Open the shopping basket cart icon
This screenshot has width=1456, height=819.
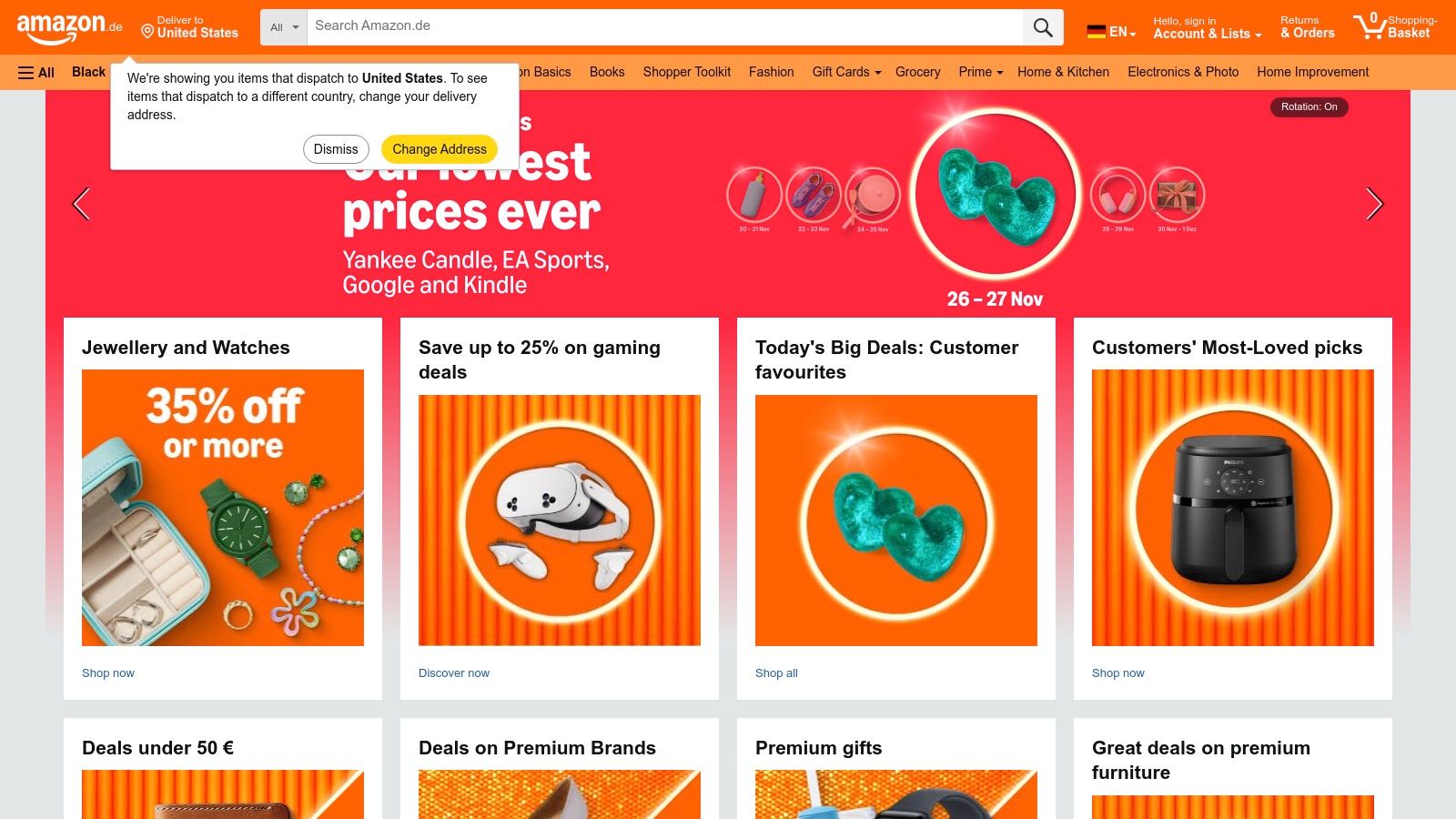(1370, 25)
